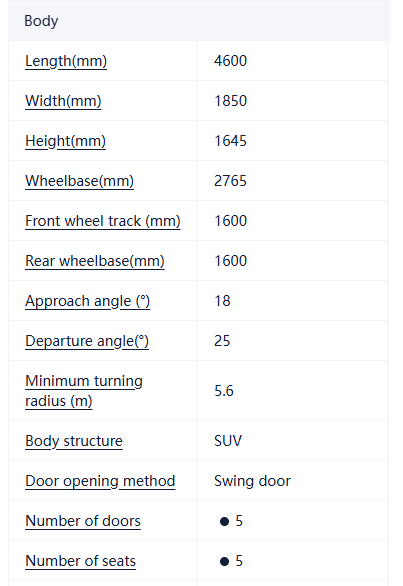Open Front wheel track (mm) link
403x586 pixels.
[103, 221]
